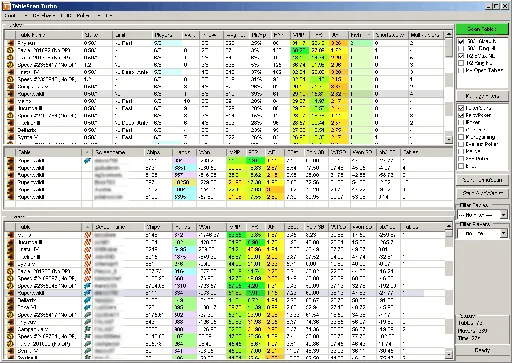Toggle the Re-Open Tables checkbox

point(461,70)
